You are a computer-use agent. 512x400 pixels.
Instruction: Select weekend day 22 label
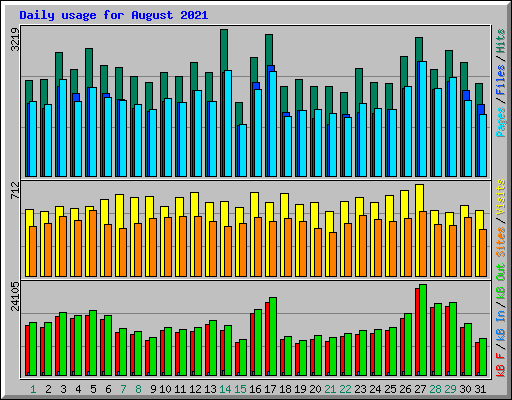(345, 389)
